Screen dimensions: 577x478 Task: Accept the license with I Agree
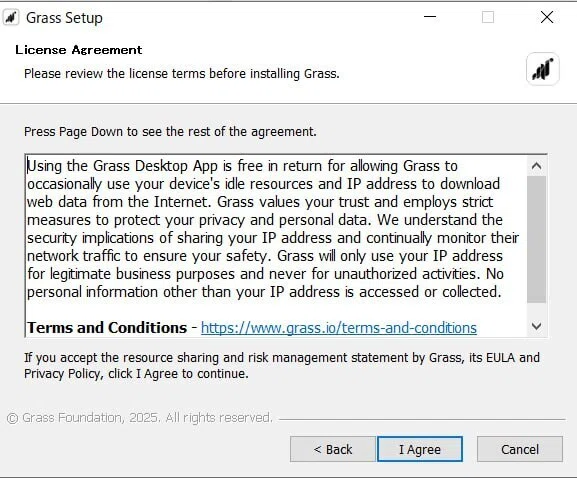coord(420,449)
